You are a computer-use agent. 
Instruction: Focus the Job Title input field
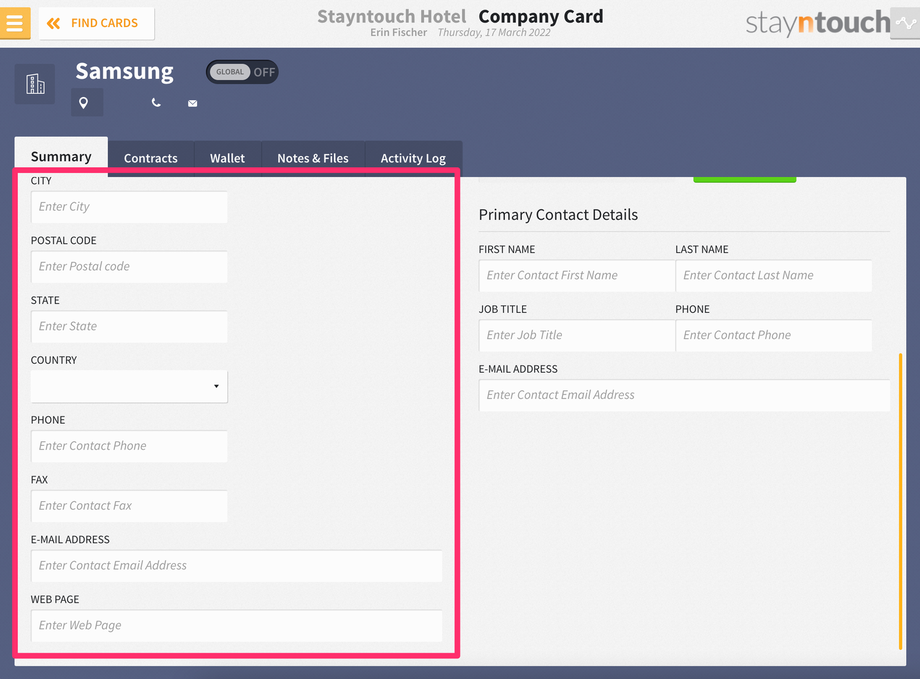click(577, 336)
